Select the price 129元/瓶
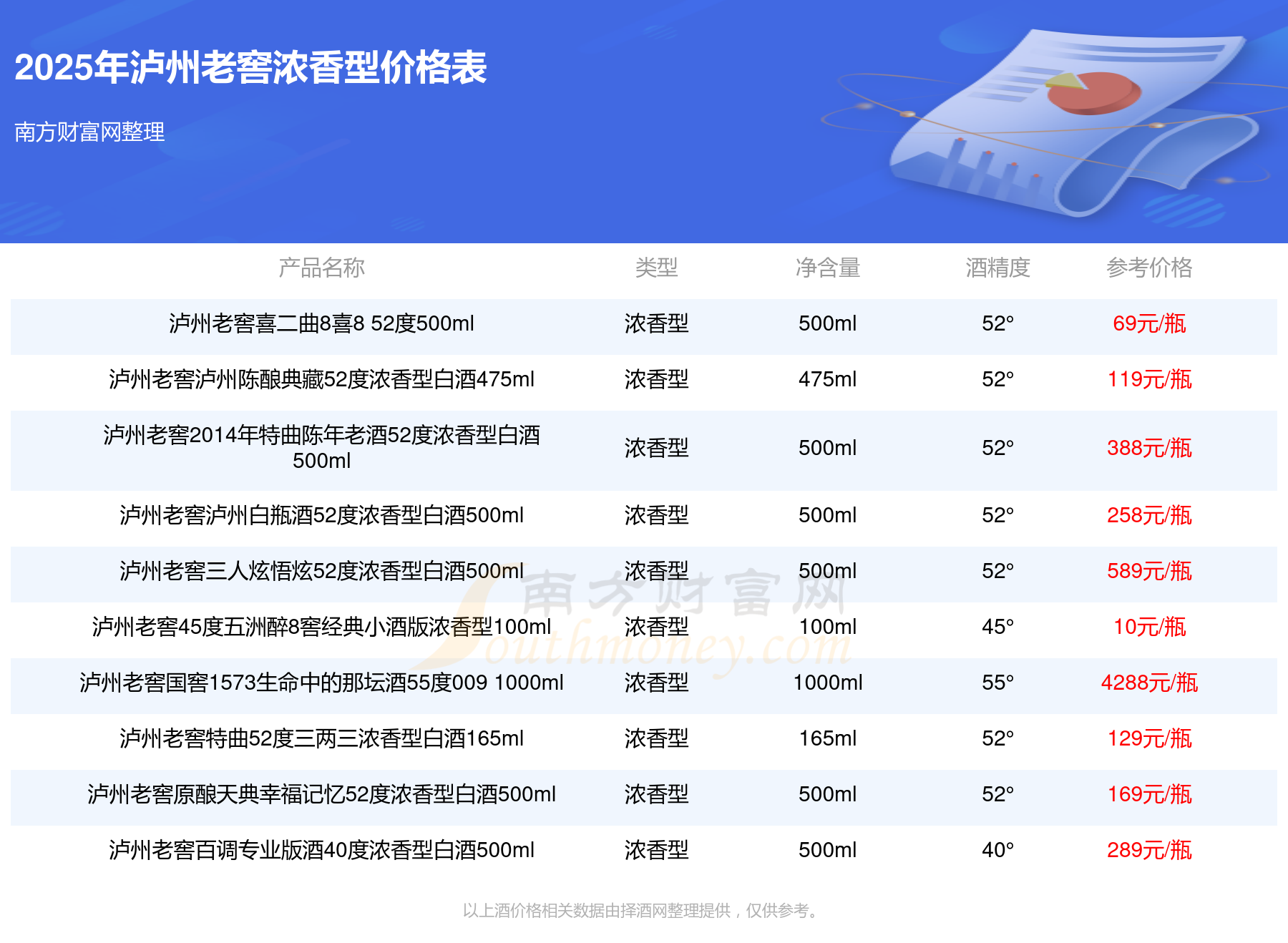Image resolution: width=1288 pixels, height=943 pixels. coord(1149,738)
